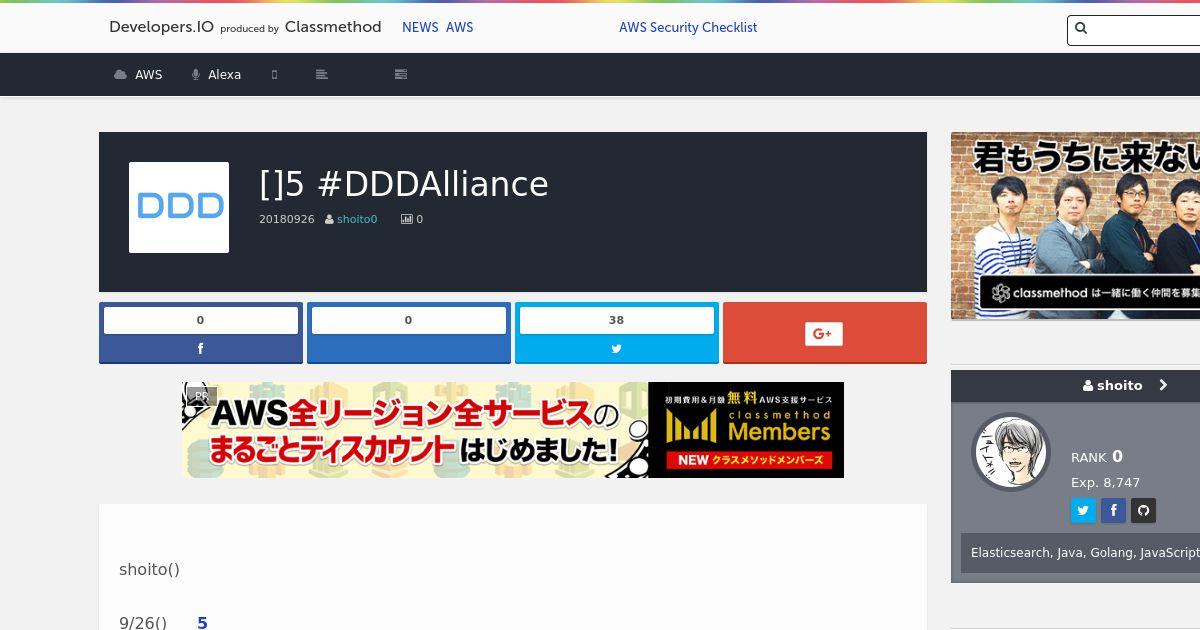Viewport: 1200px width, 630px height.
Task: Open the Alexa menu in navbar
Action: tap(216, 74)
